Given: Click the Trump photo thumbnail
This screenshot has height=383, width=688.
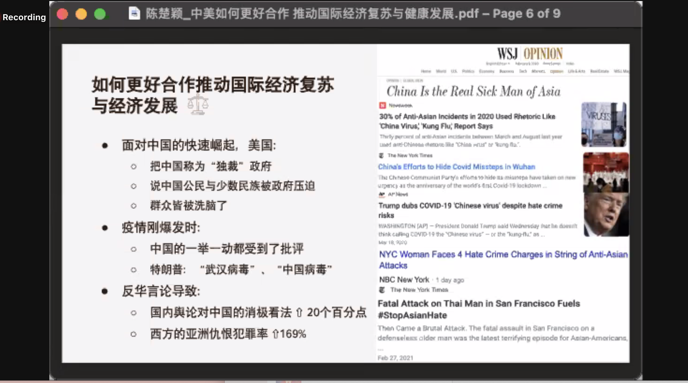Looking at the screenshot, I should [606, 215].
